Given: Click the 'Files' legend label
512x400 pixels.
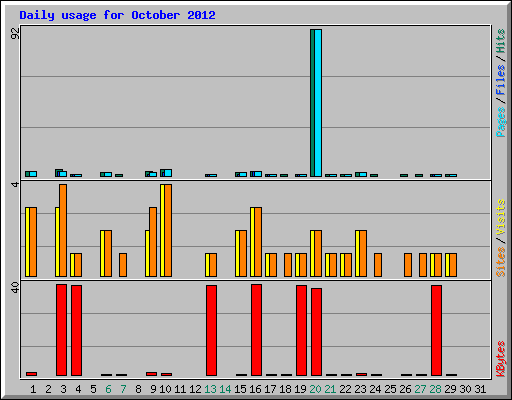Looking at the screenshot, I should click(x=500, y=80).
